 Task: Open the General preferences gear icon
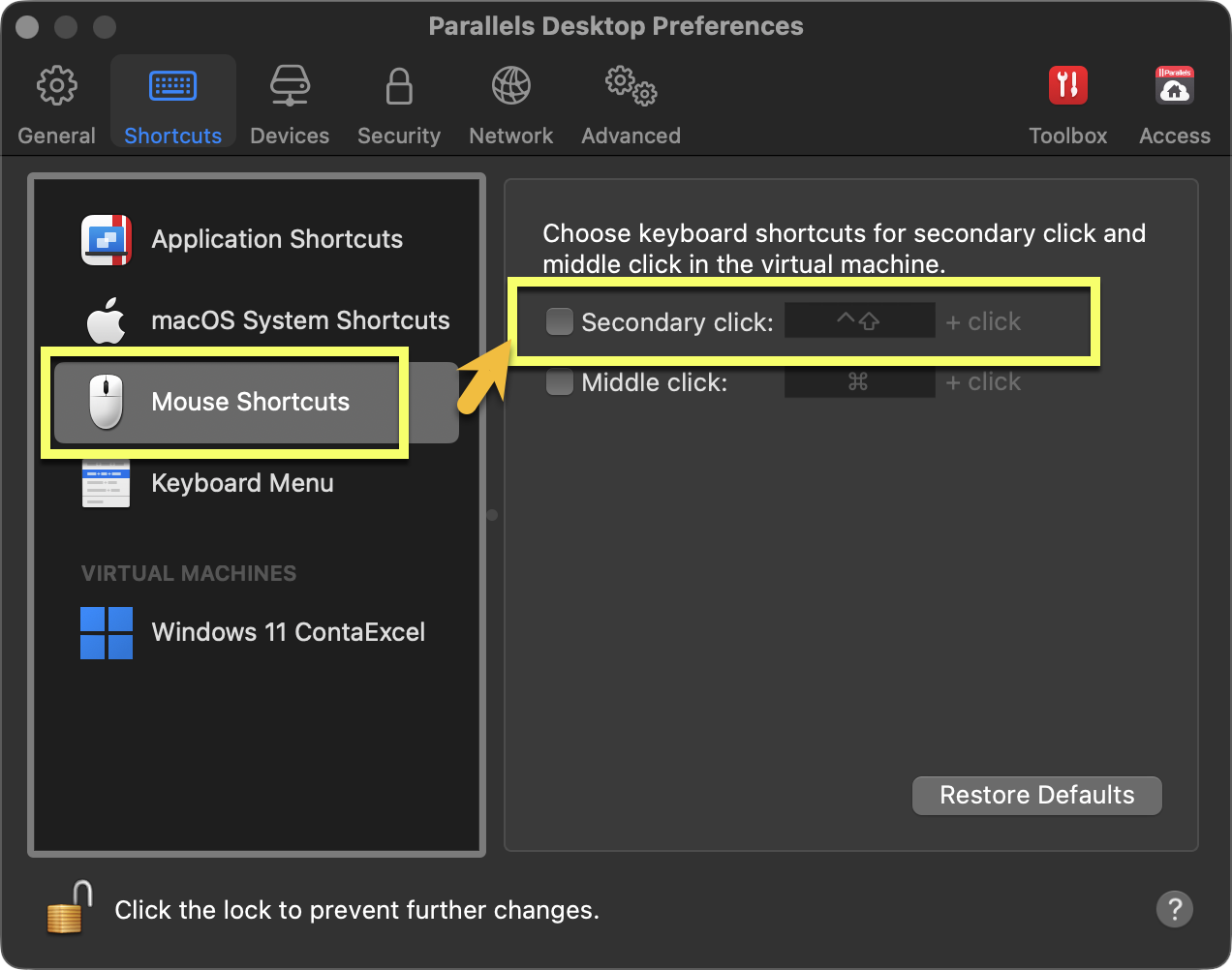[57, 87]
